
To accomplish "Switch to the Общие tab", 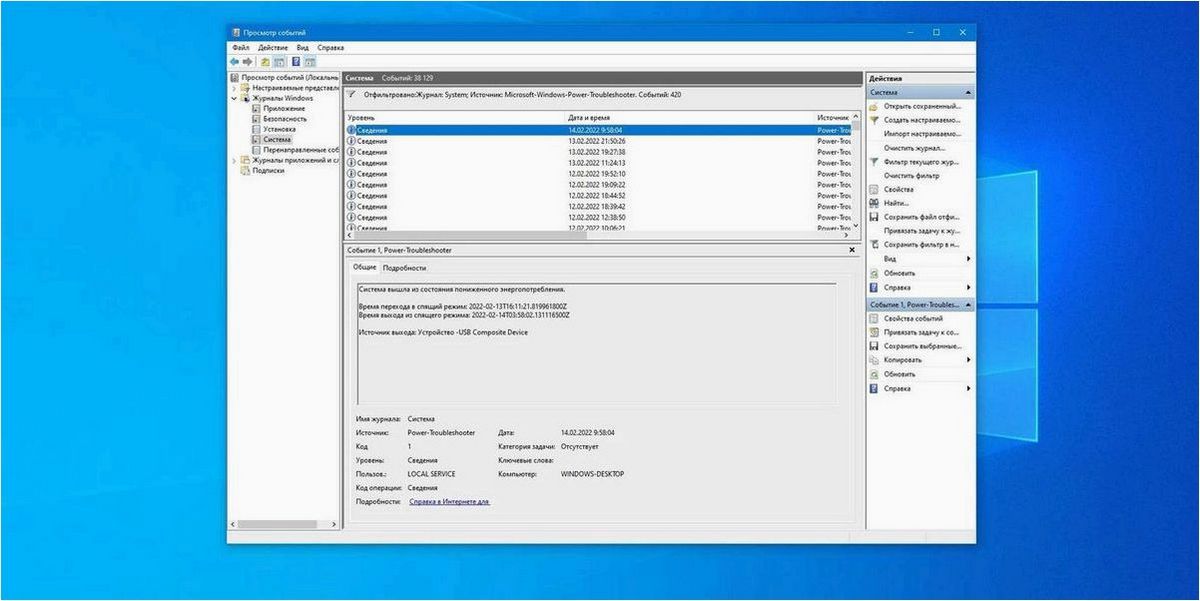I will (x=365, y=267).
